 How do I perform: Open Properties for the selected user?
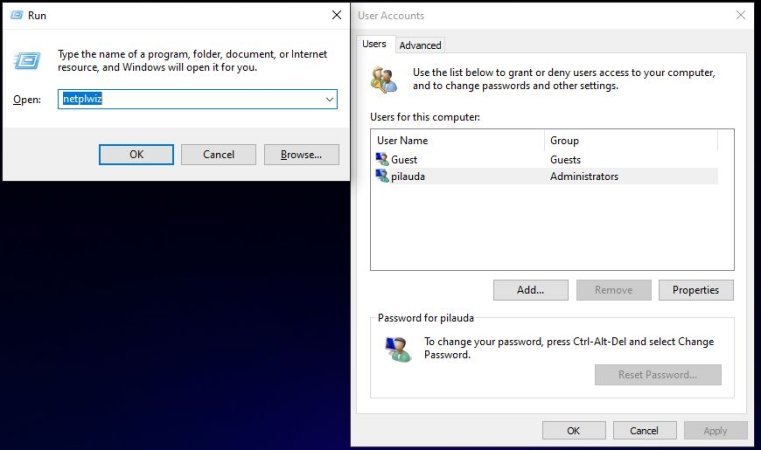[x=695, y=290]
